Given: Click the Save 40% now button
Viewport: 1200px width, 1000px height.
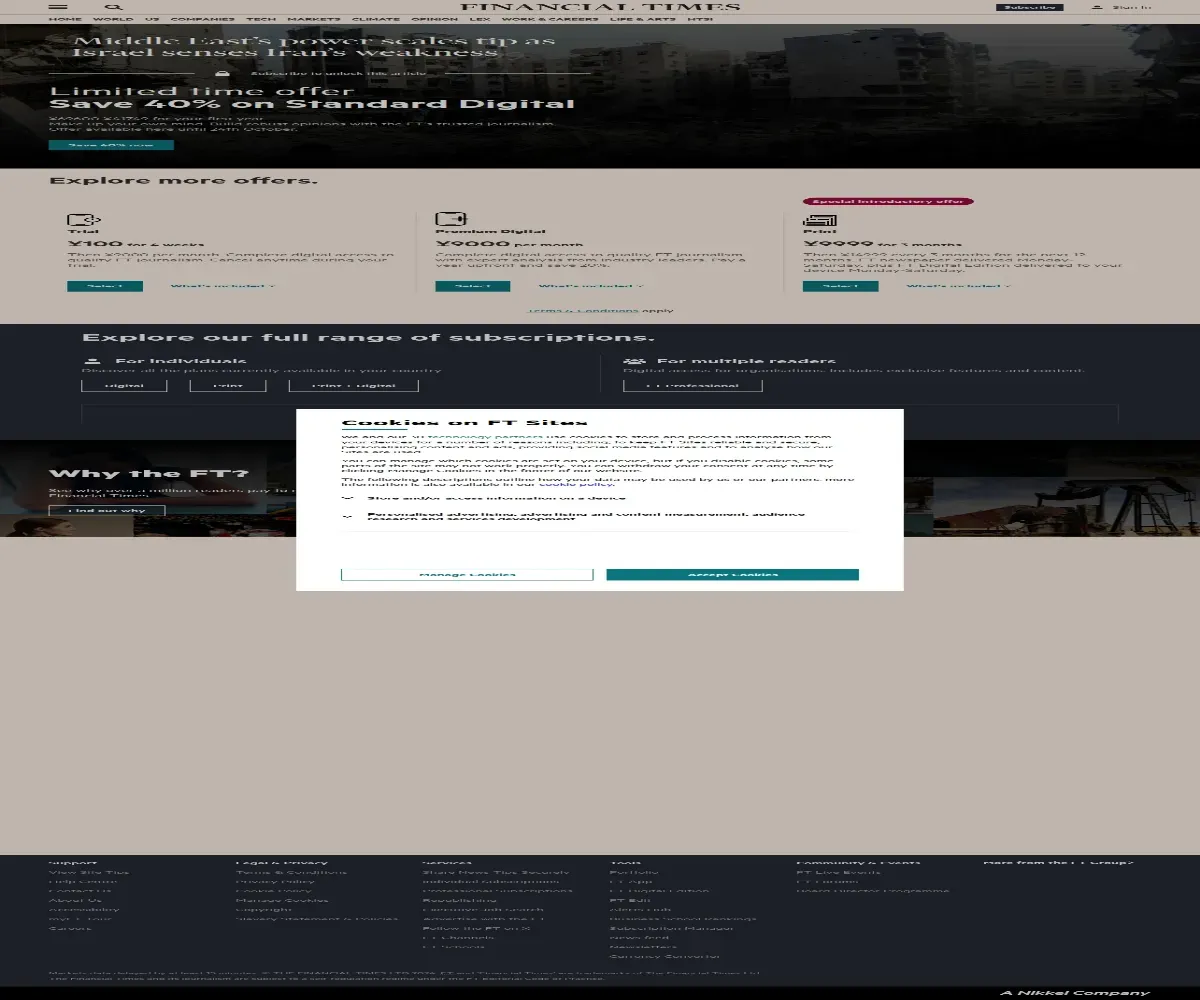Looking at the screenshot, I should tap(111, 145).
